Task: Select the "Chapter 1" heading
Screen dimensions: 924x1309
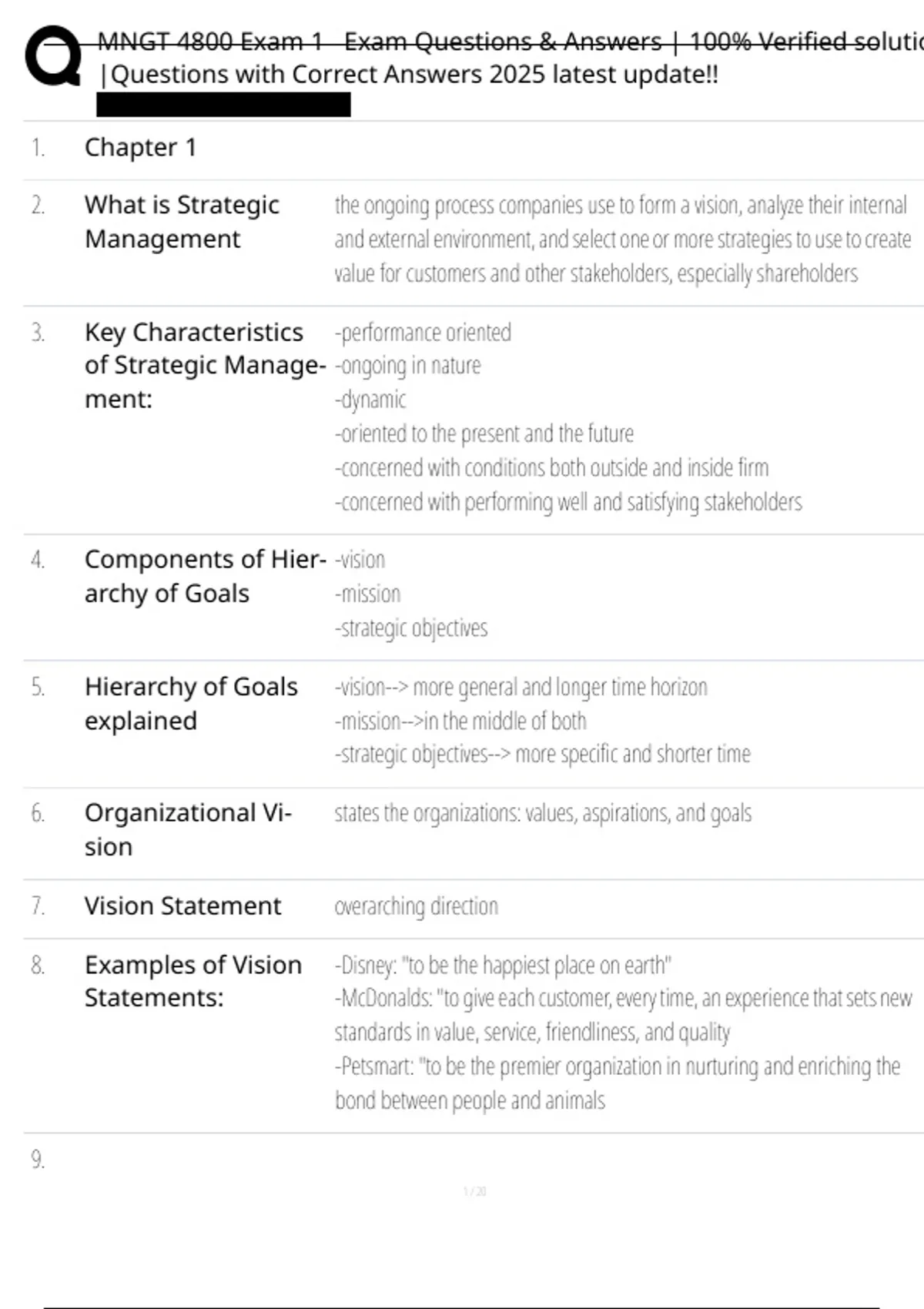Action: pos(140,147)
